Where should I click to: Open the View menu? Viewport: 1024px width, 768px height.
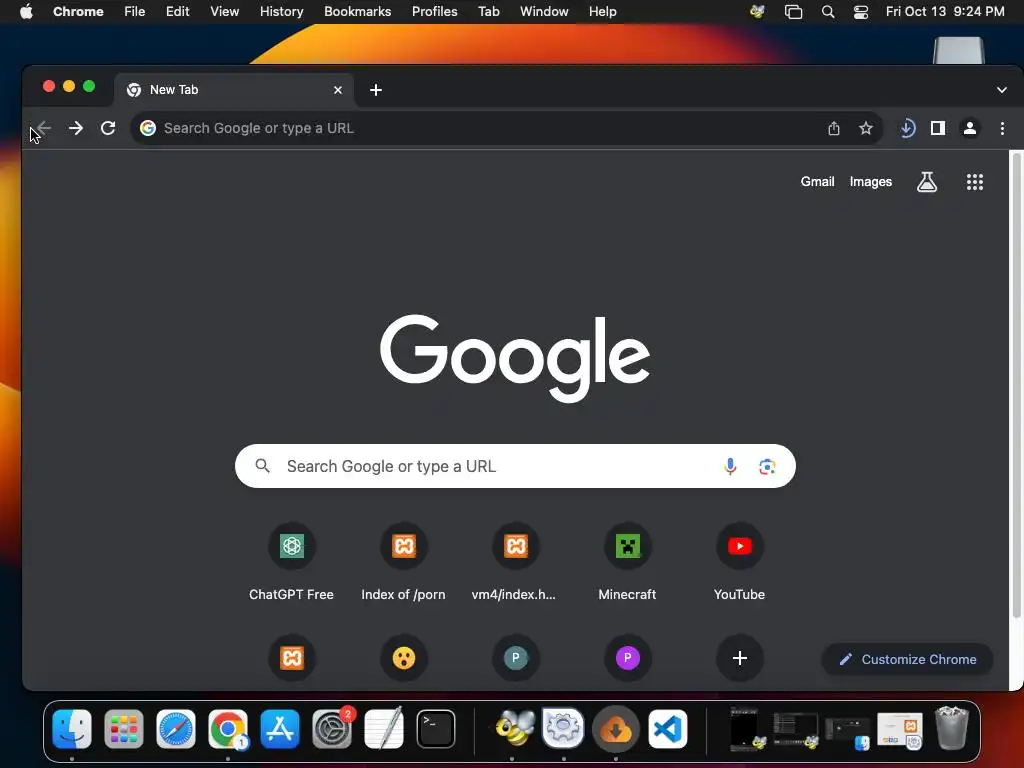pos(225,12)
